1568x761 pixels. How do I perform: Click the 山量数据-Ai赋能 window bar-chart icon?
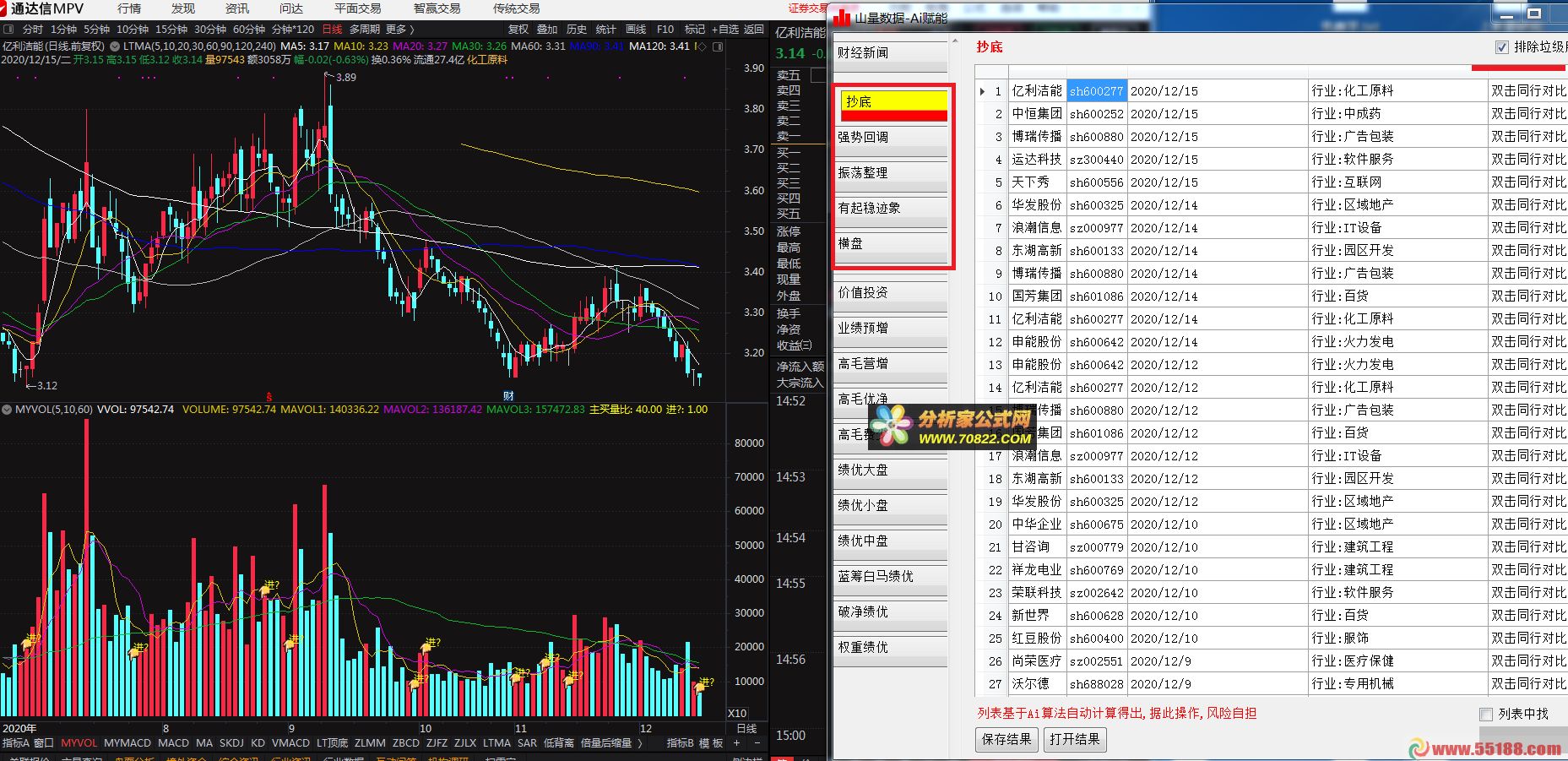842,17
